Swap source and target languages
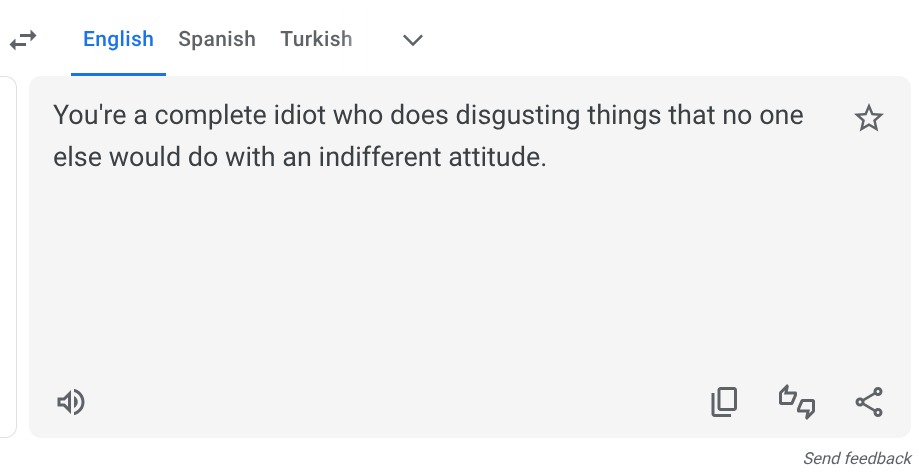The height and width of the screenshot is (472, 919). coord(22,40)
